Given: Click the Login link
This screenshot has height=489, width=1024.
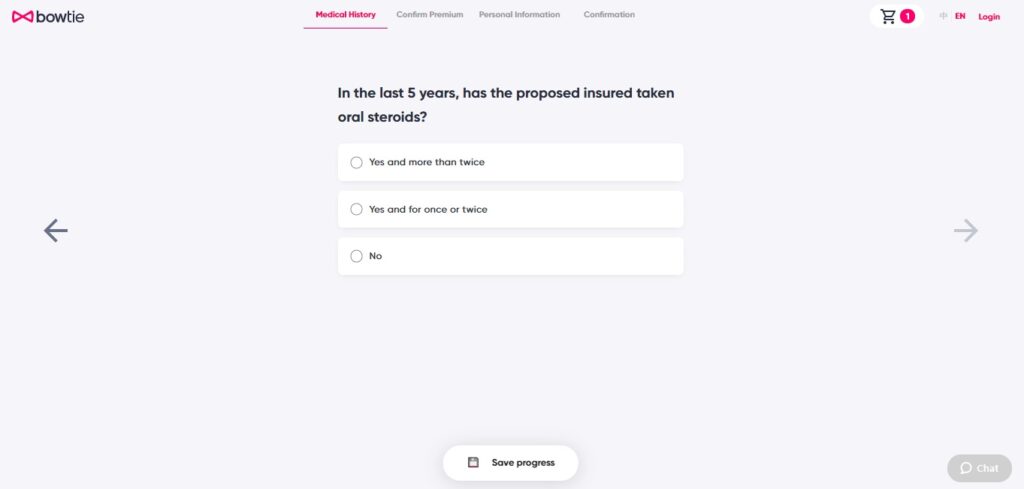Looking at the screenshot, I should point(989,16).
